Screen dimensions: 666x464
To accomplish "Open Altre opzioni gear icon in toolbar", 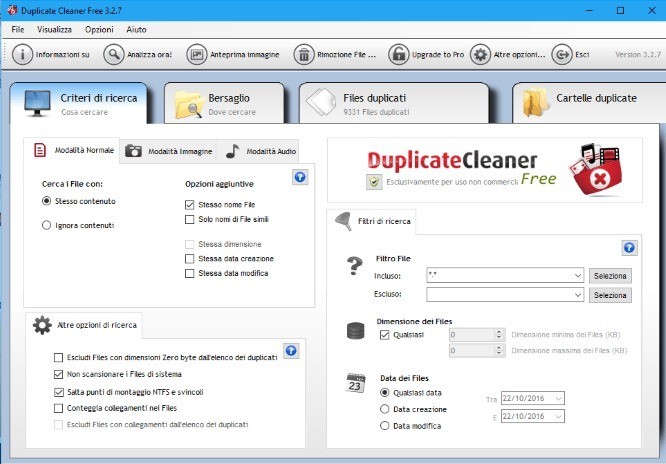I will (x=480, y=54).
